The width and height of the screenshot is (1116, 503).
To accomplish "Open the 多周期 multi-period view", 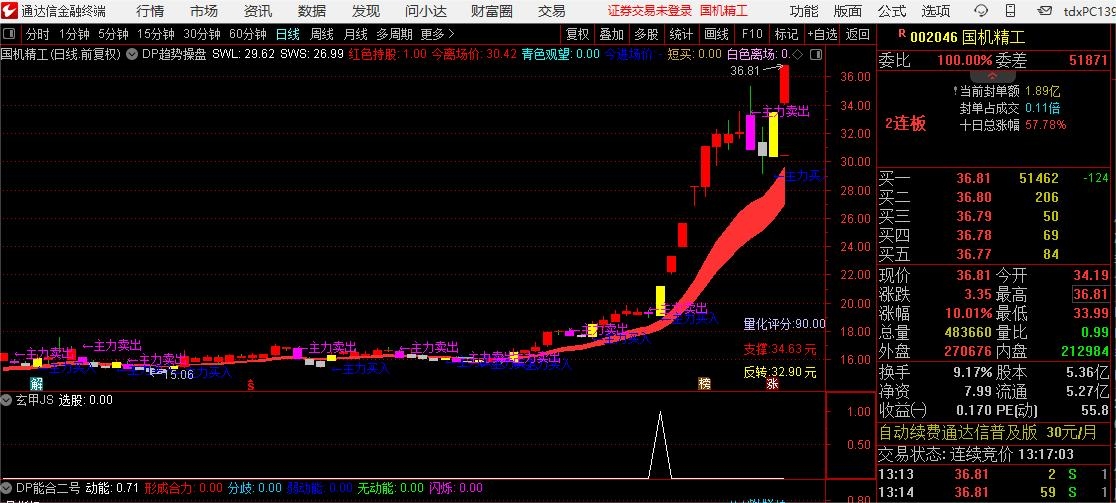I will click(394, 34).
